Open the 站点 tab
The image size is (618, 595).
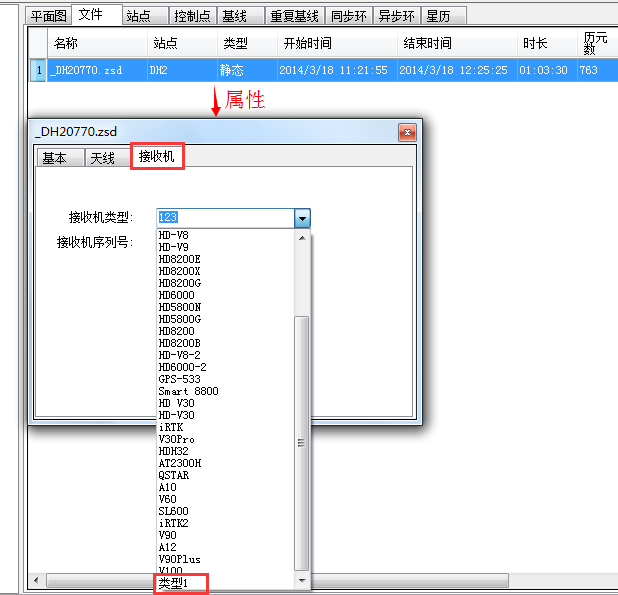[145, 16]
